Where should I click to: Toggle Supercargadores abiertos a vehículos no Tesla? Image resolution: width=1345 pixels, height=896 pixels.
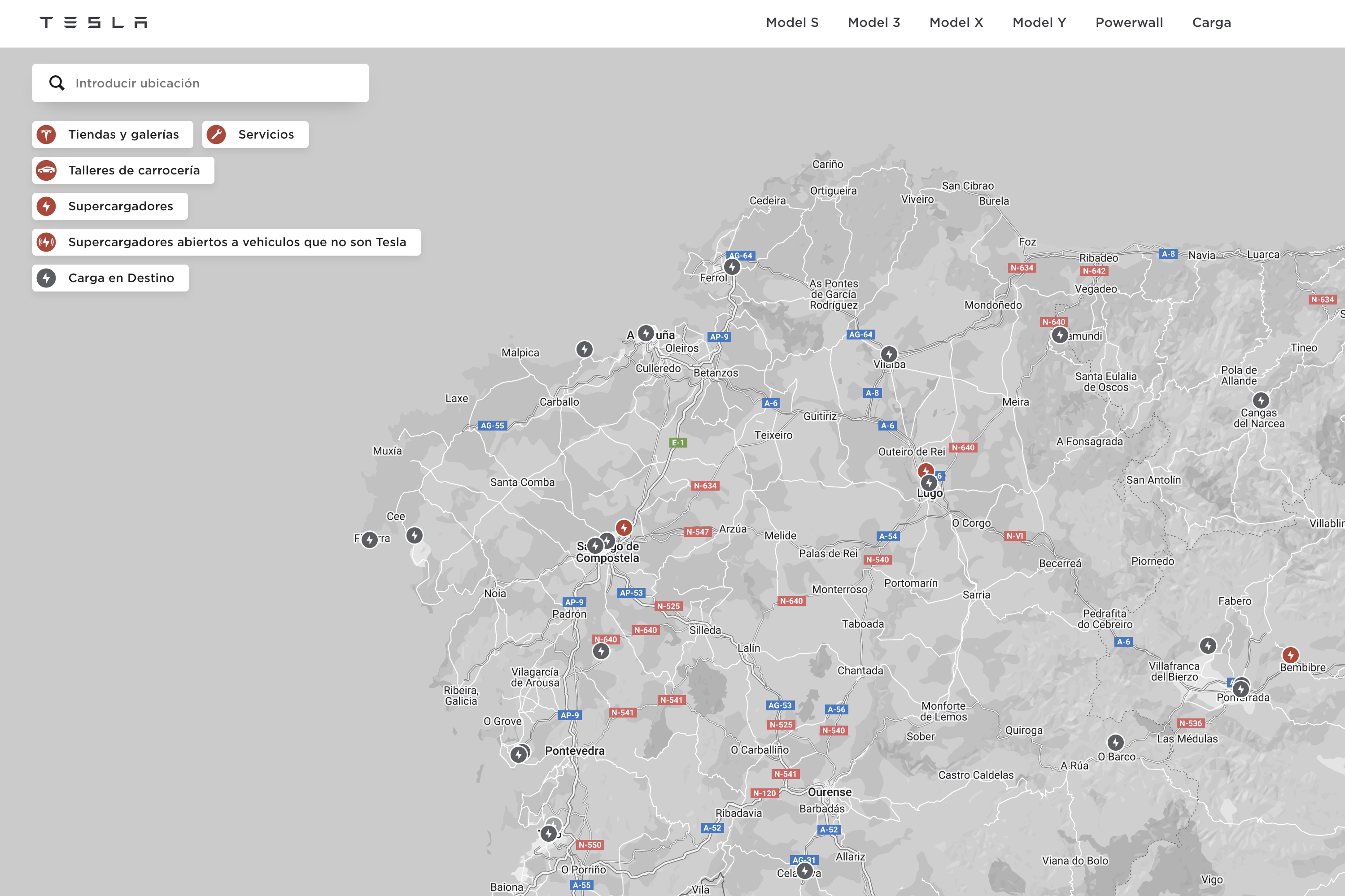click(x=227, y=242)
